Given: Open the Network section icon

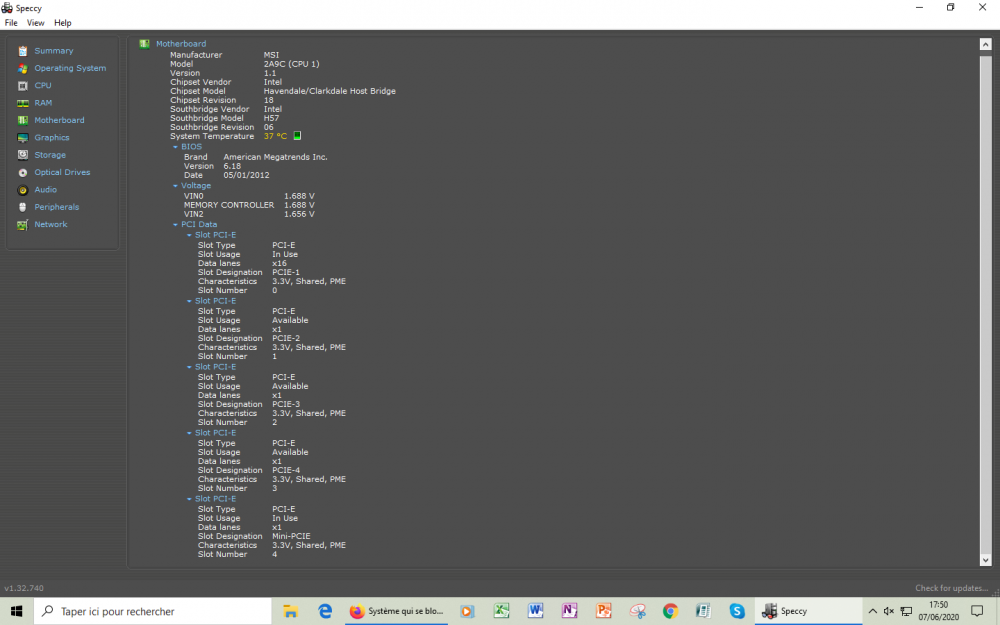Looking at the screenshot, I should tap(23, 225).
